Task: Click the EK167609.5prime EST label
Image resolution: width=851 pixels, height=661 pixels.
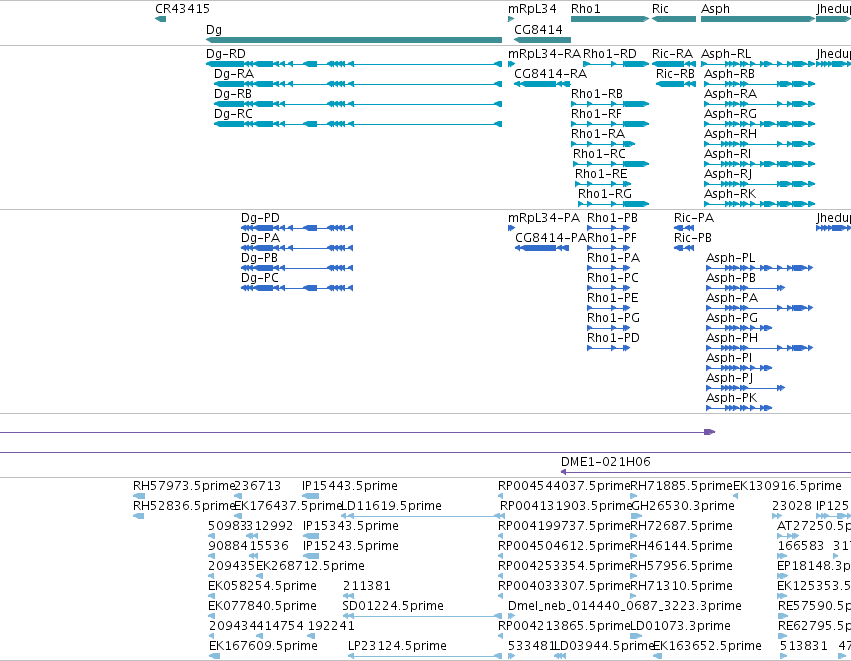Action: (x=263, y=646)
